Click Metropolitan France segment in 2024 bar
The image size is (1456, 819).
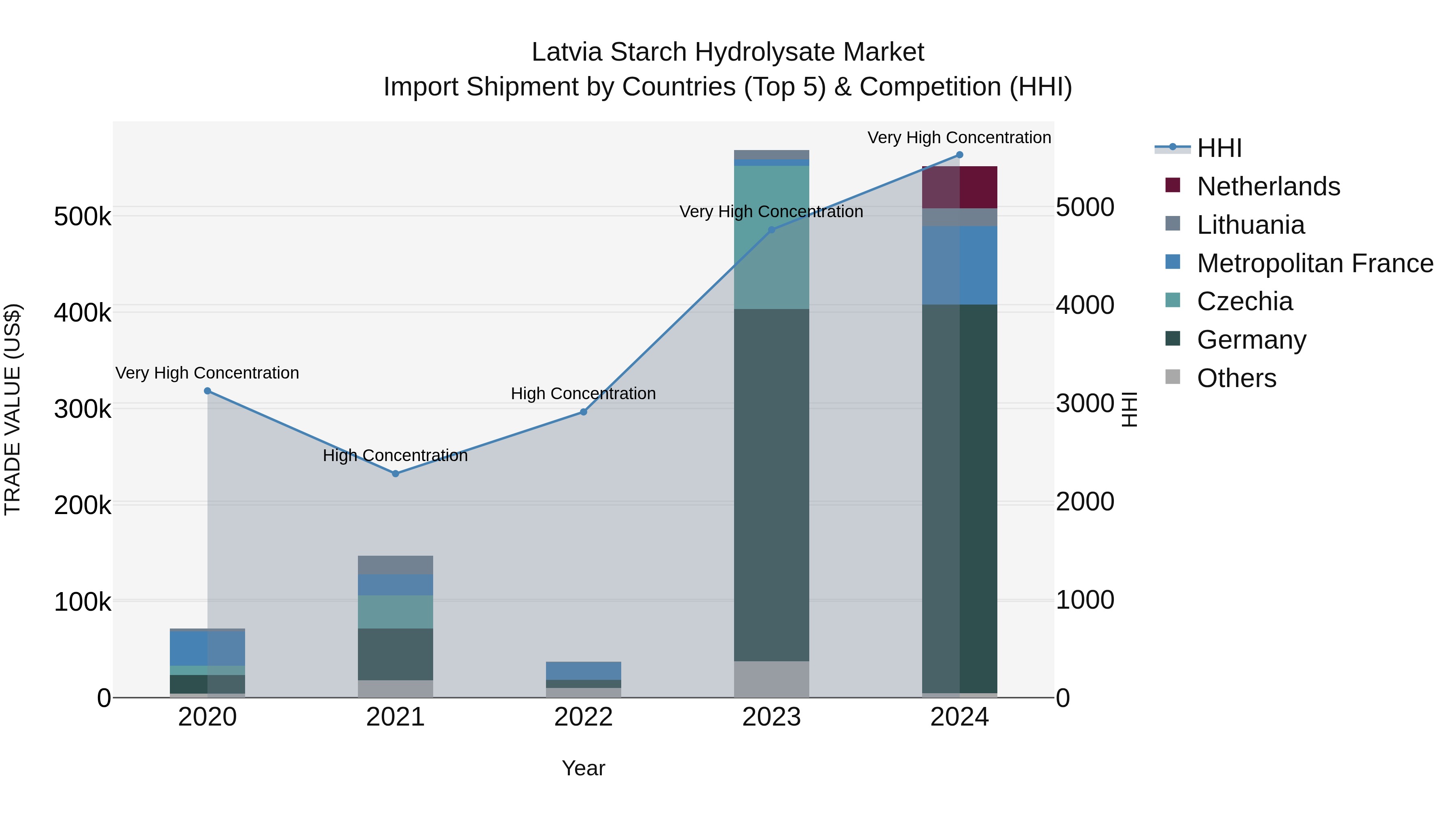pyautogui.click(x=960, y=266)
